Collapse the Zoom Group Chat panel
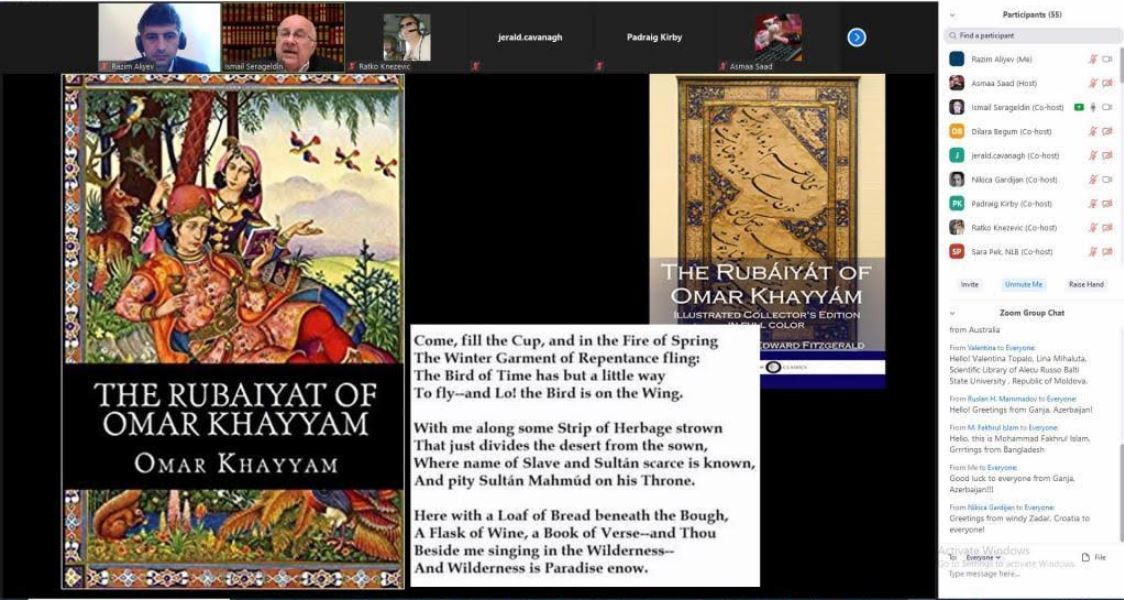This screenshot has height=600, width=1124. coord(951,312)
